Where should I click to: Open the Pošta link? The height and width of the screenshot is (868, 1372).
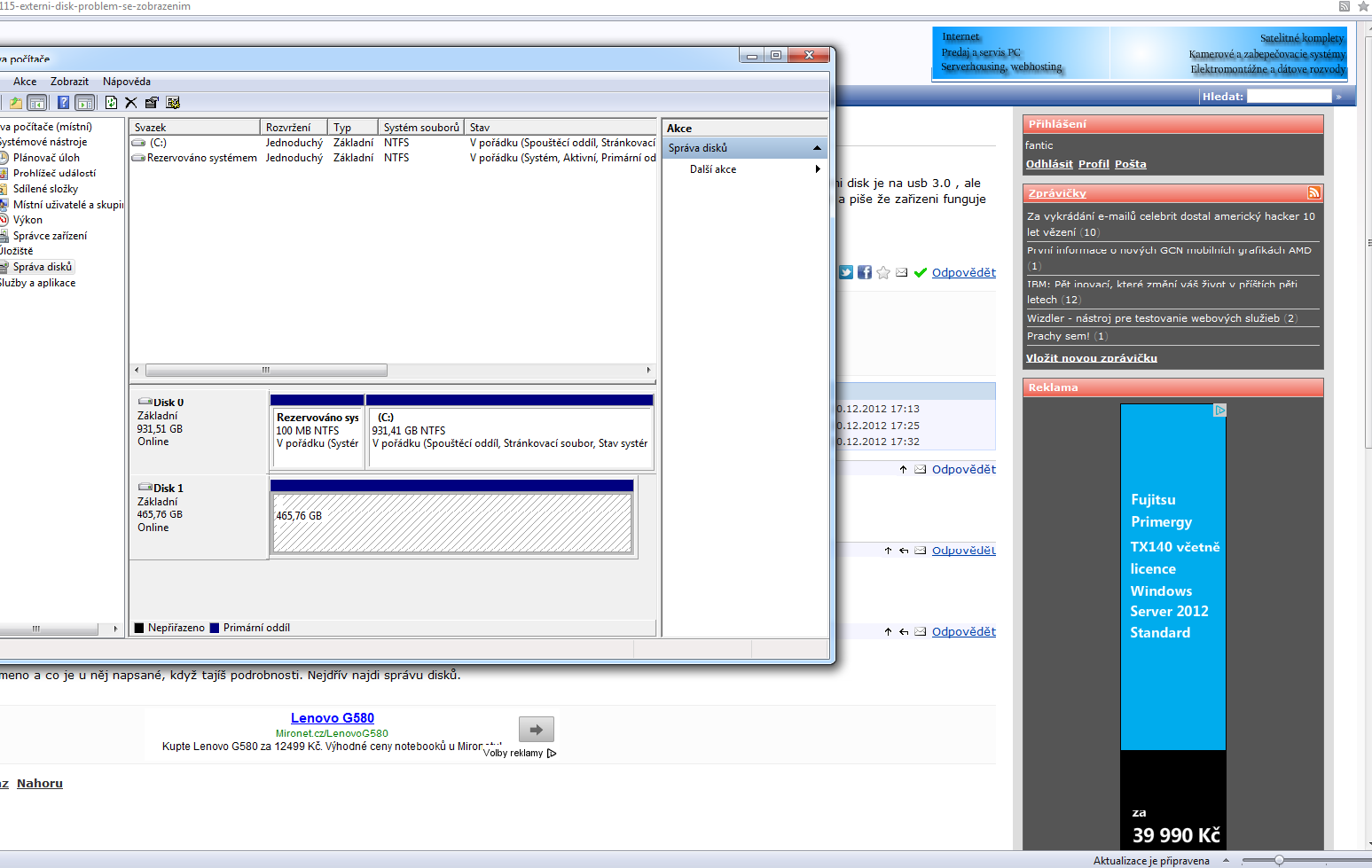pos(1131,164)
